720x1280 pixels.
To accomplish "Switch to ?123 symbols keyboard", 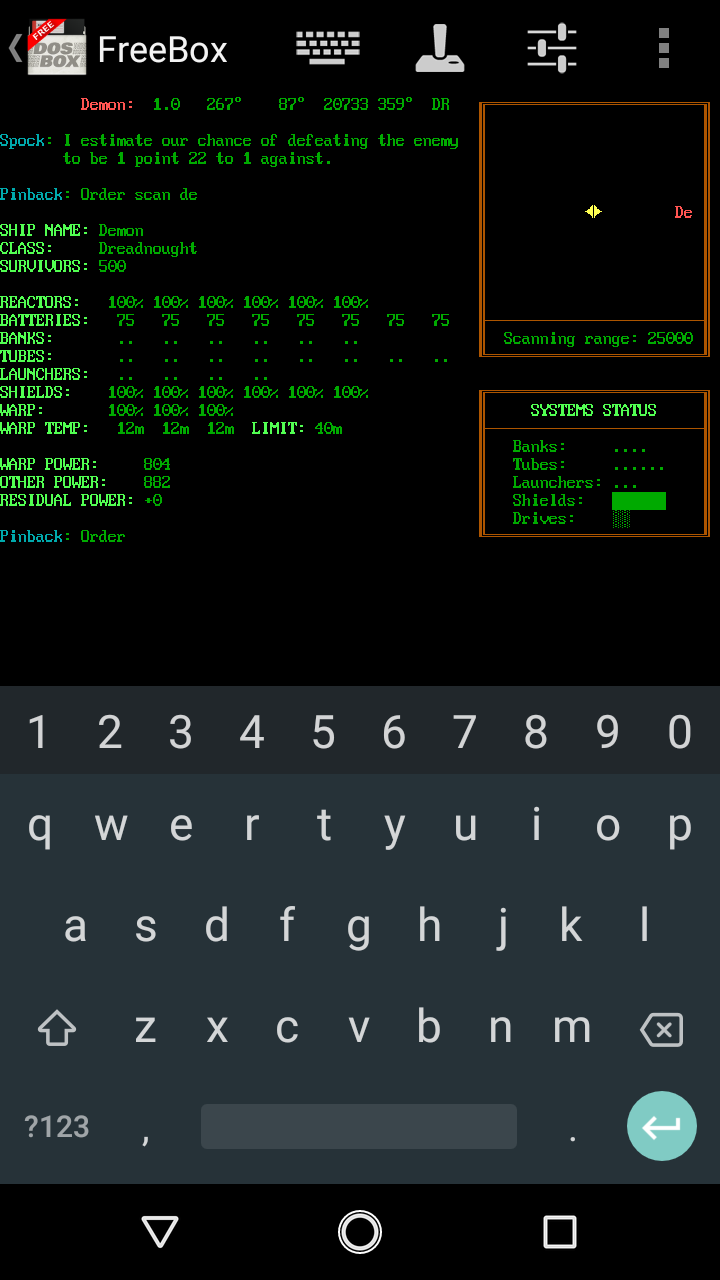I will pyautogui.click(x=57, y=1127).
